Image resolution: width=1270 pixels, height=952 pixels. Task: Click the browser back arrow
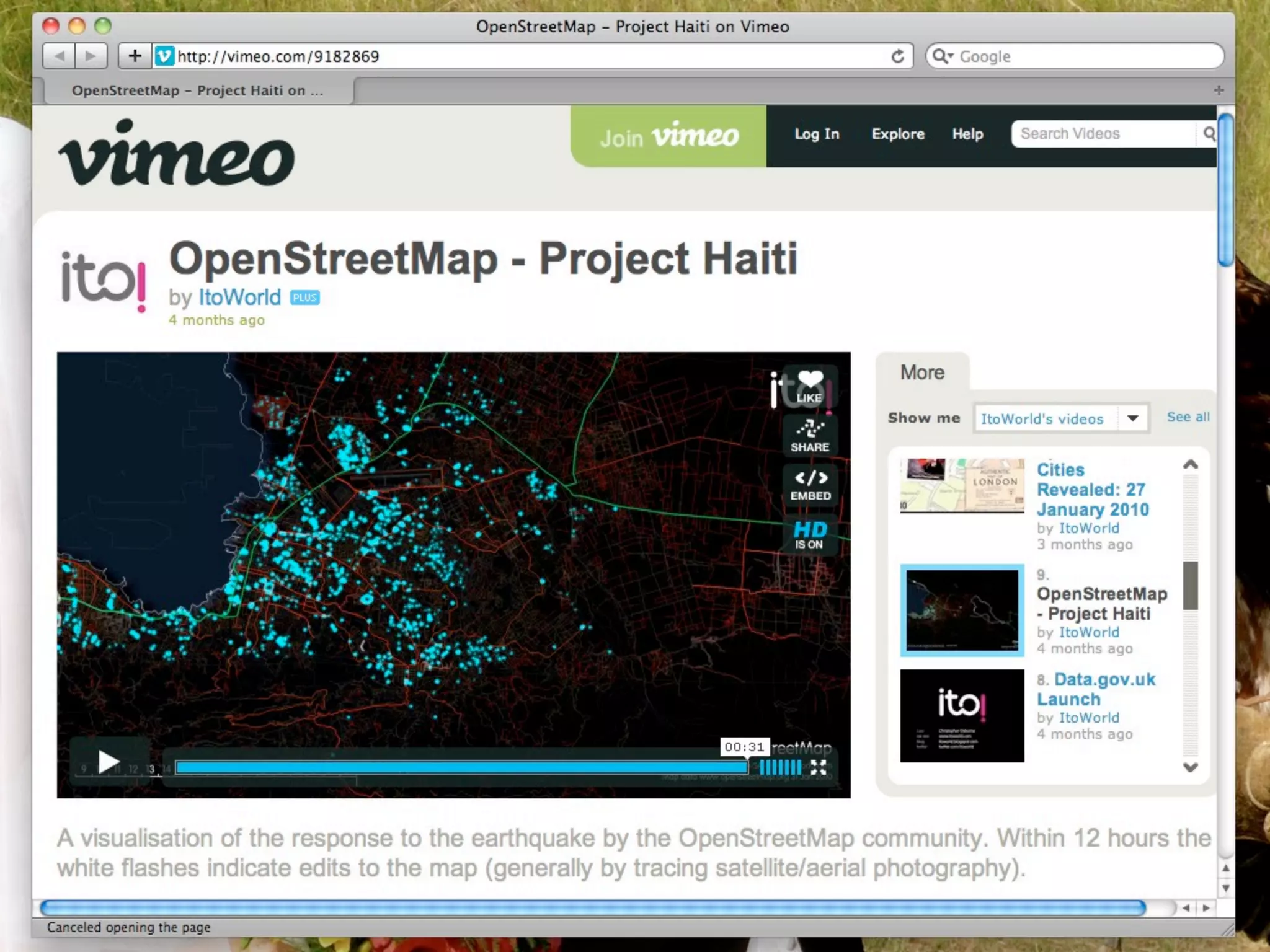pyautogui.click(x=60, y=56)
